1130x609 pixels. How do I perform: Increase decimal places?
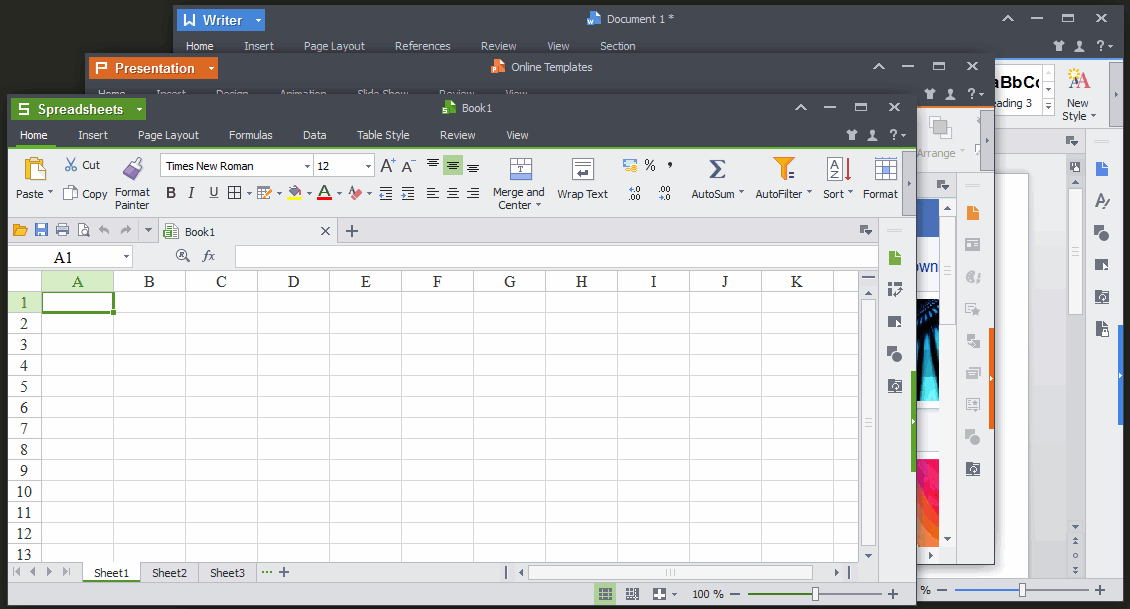pyautogui.click(x=634, y=193)
